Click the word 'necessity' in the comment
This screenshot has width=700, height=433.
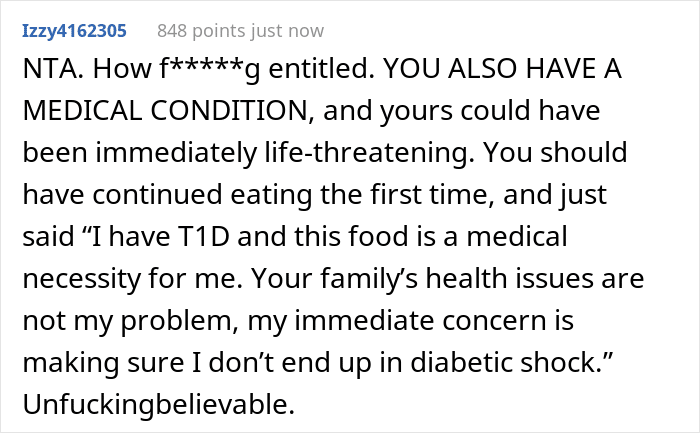point(82,279)
